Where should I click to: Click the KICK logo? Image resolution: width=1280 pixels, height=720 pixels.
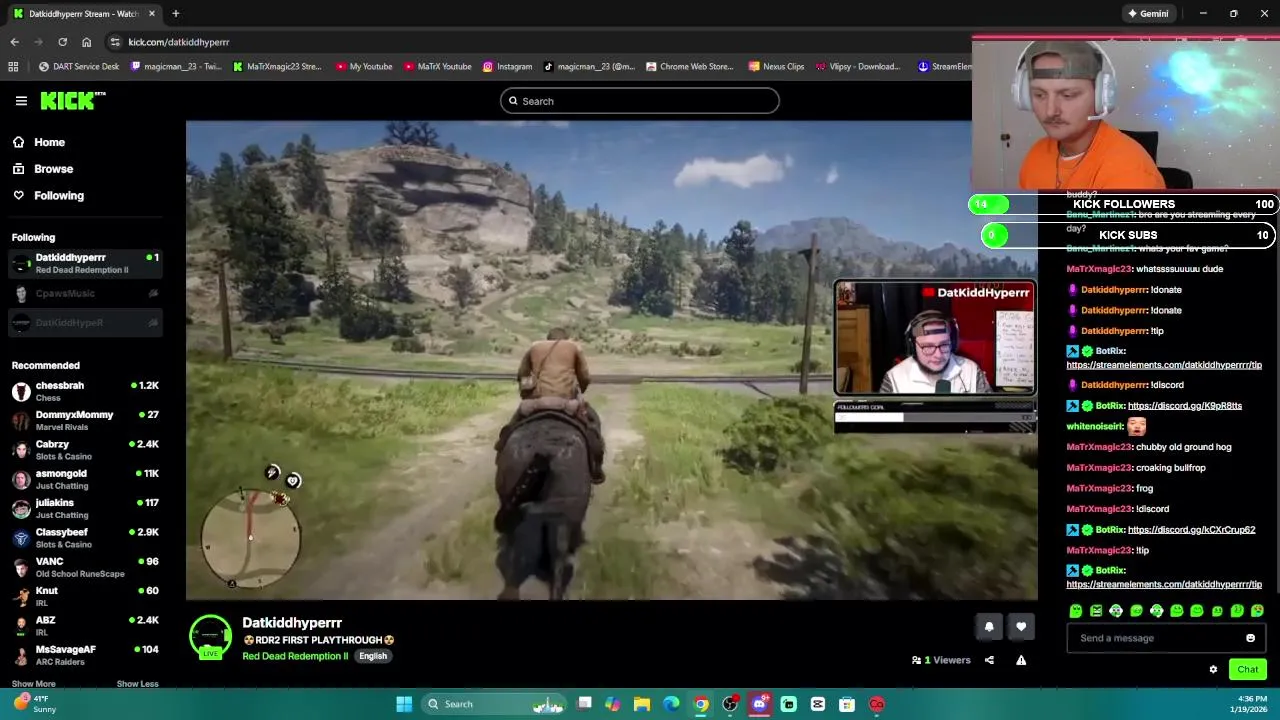[x=72, y=100]
